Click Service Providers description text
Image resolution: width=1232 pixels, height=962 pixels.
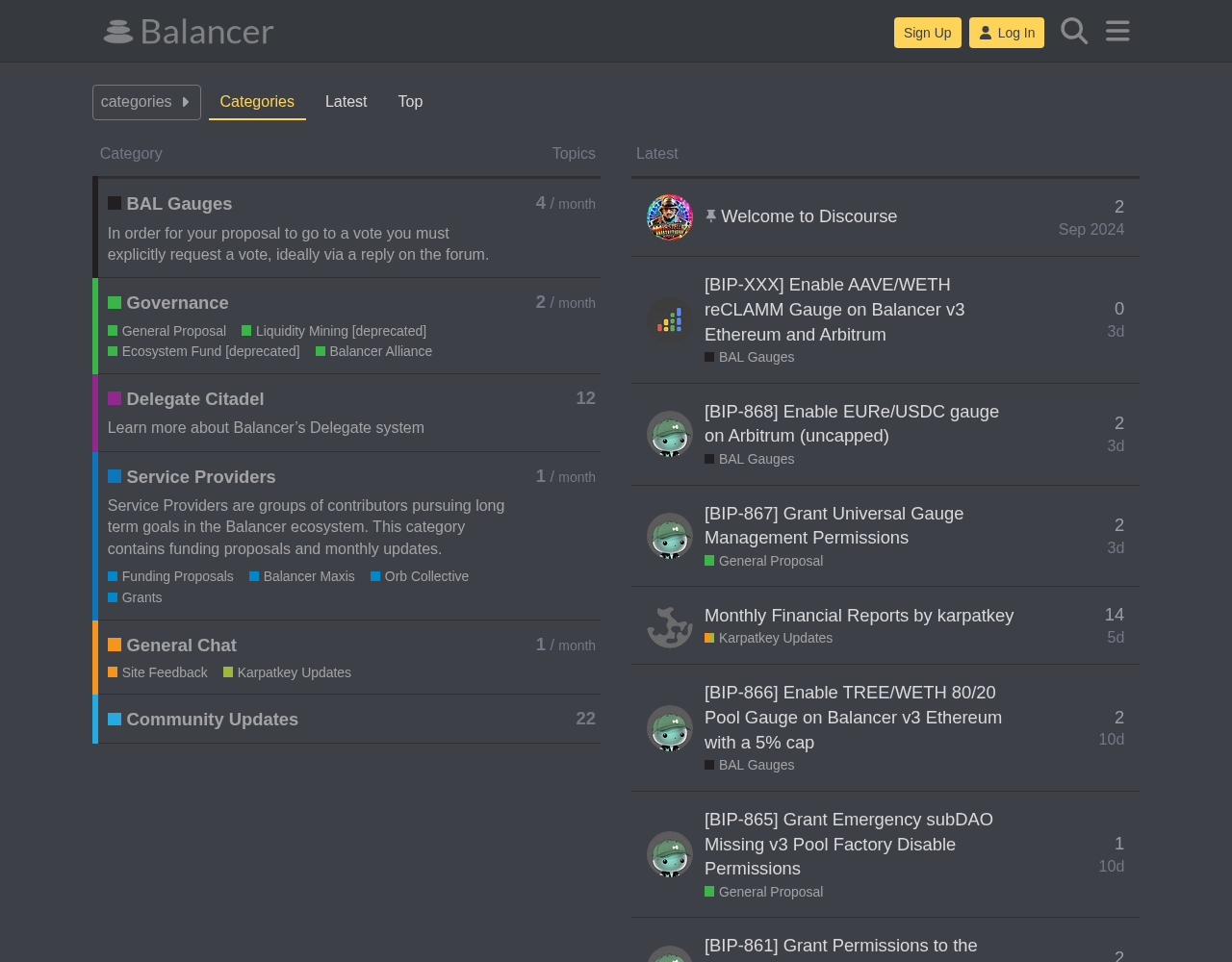[x=306, y=527]
